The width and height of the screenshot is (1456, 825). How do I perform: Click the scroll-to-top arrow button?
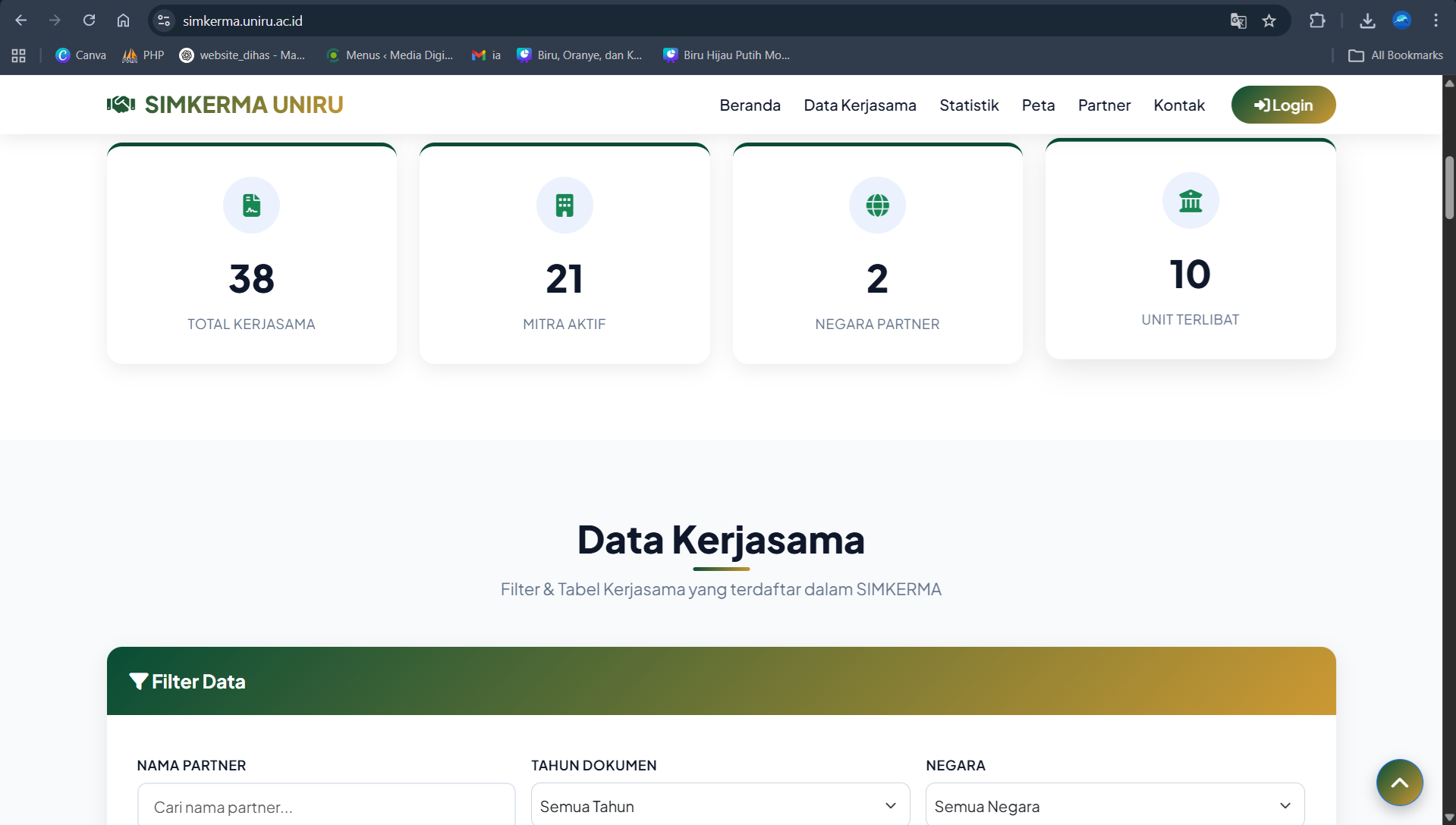click(1400, 783)
